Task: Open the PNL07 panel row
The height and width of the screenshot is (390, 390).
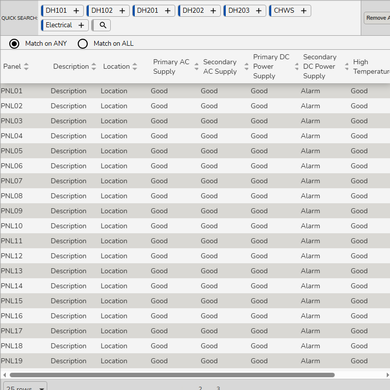Action: (x=195, y=181)
